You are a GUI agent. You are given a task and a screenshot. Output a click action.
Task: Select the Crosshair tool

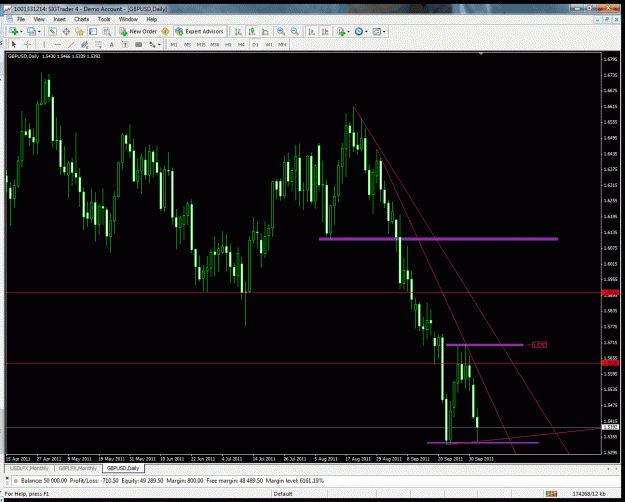[28, 45]
